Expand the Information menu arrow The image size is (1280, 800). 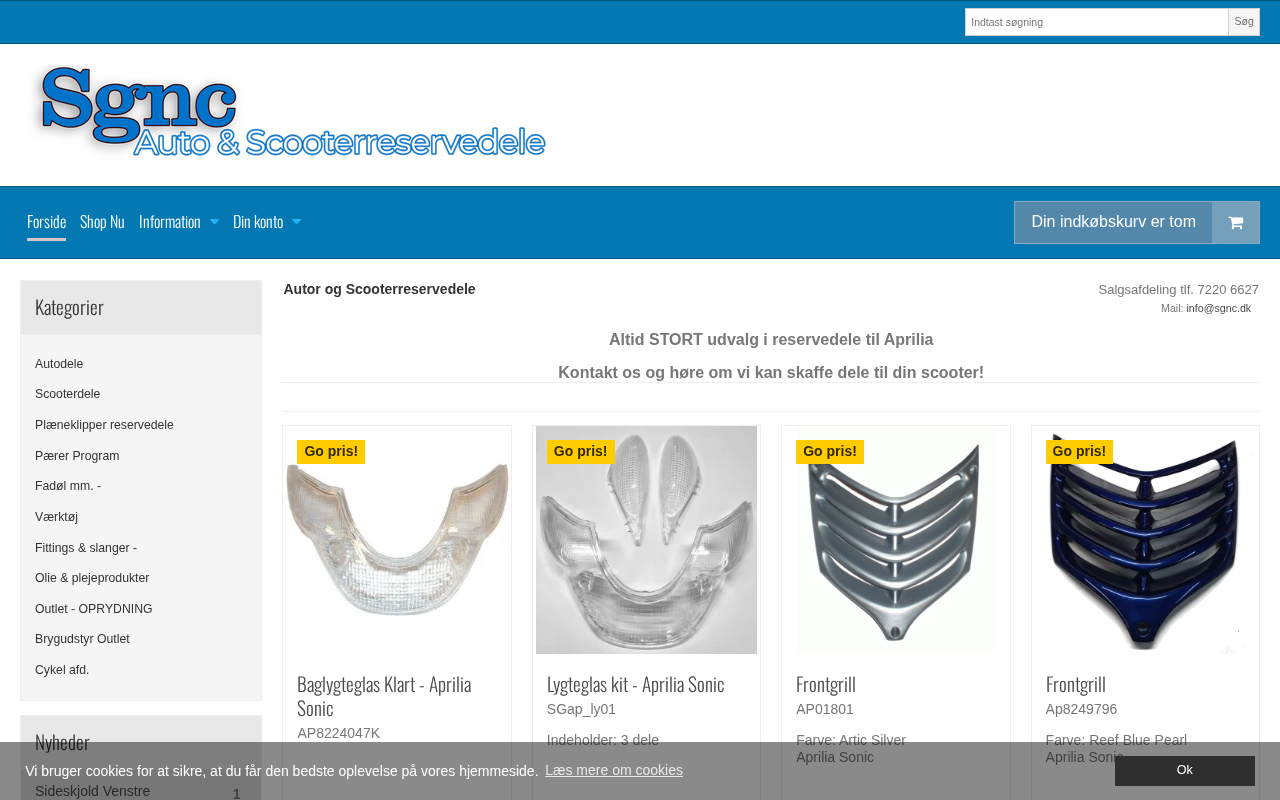pyautogui.click(x=214, y=222)
